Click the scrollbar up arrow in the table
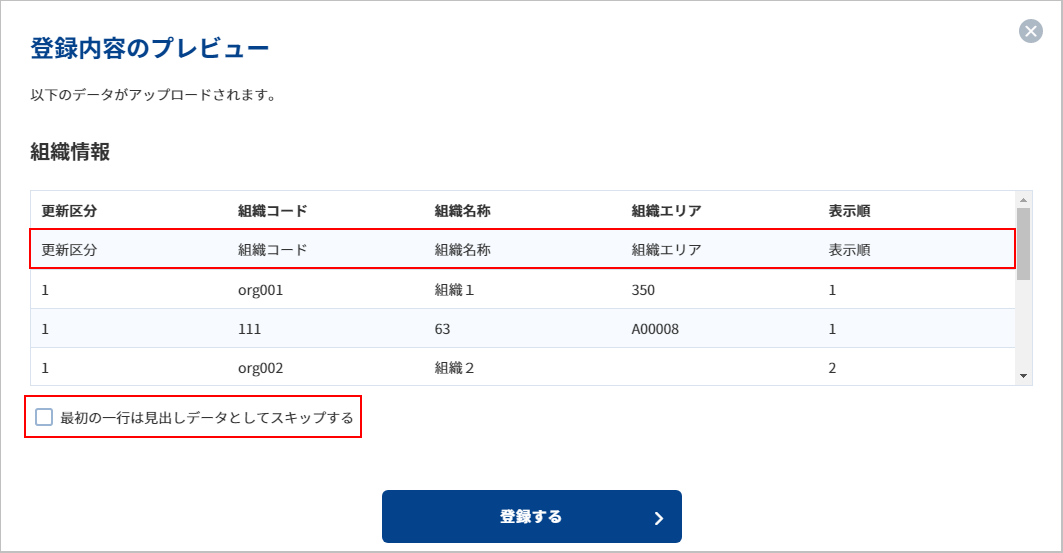Image resolution: width=1063 pixels, height=553 pixels. [x=1024, y=200]
